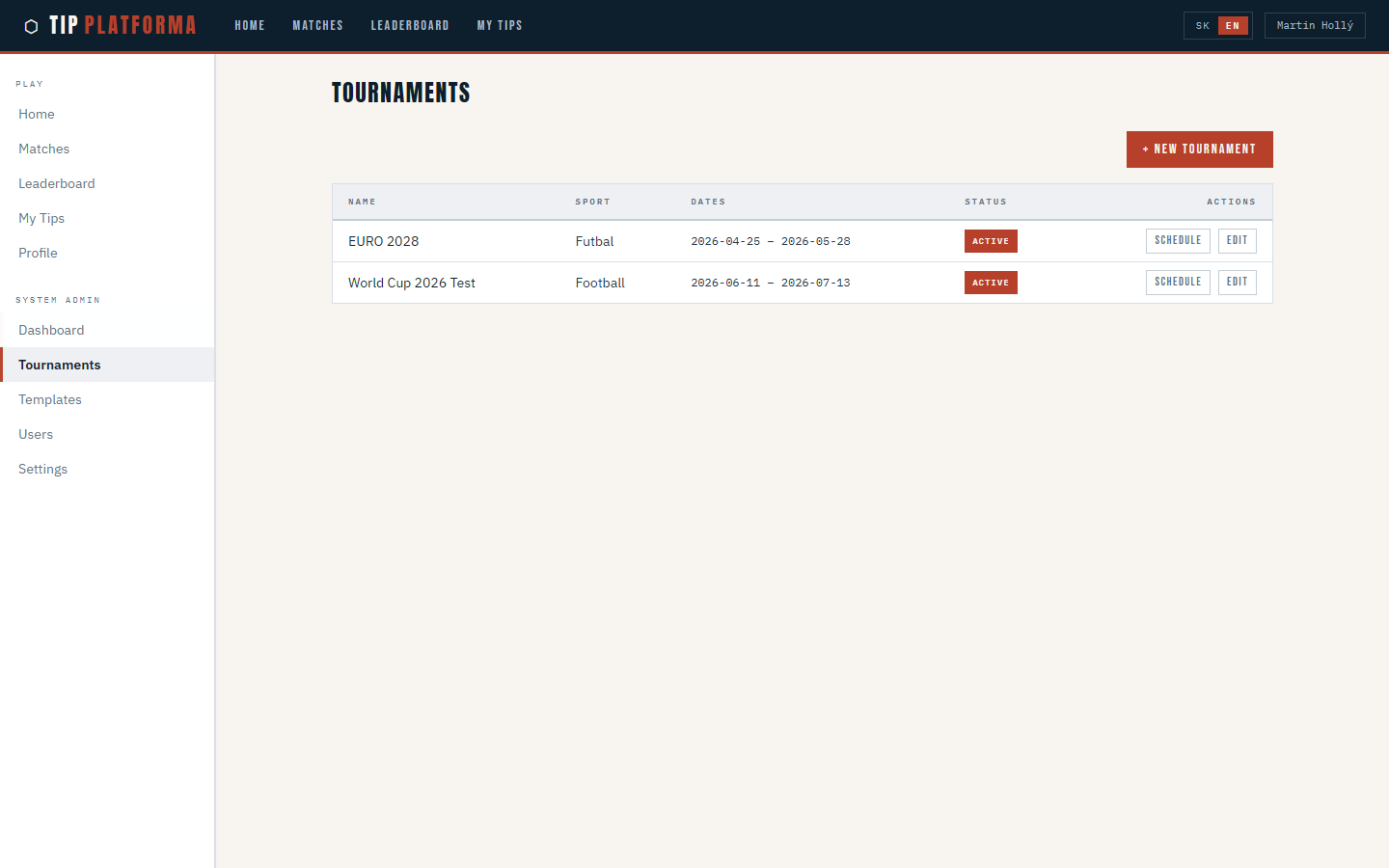The height and width of the screenshot is (868, 1389).
Task: Click the World Cup 2026 Test name cell
Action: point(412,283)
